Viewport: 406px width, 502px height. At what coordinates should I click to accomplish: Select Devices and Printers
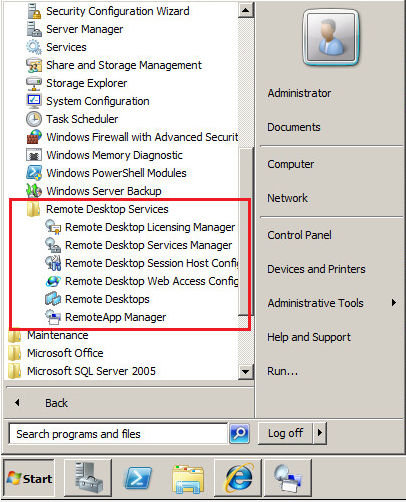pyautogui.click(x=316, y=269)
